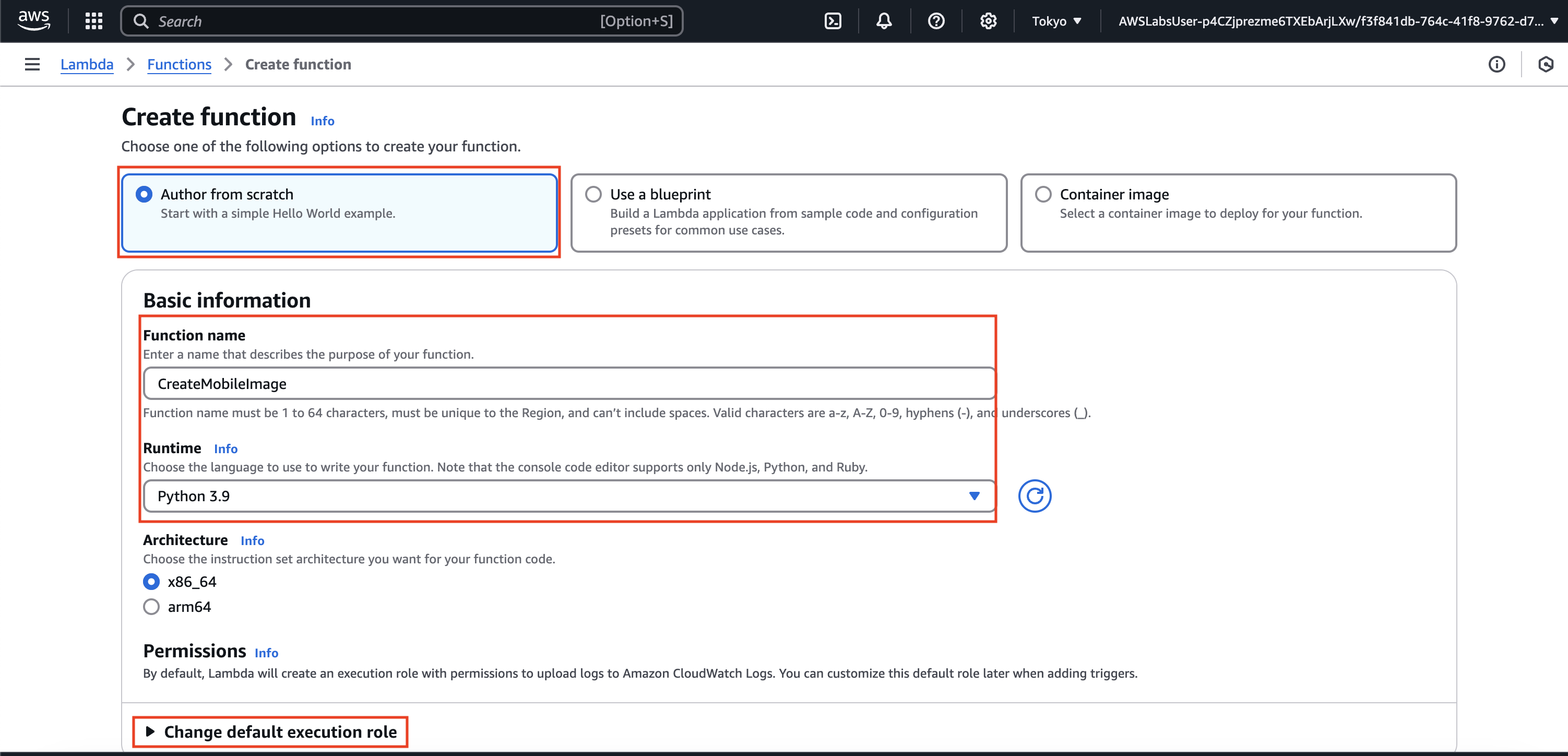Image resolution: width=1568 pixels, height=756 pixels.
Task: Open the Tokyo region dropdown
Action: (1056, 21)
